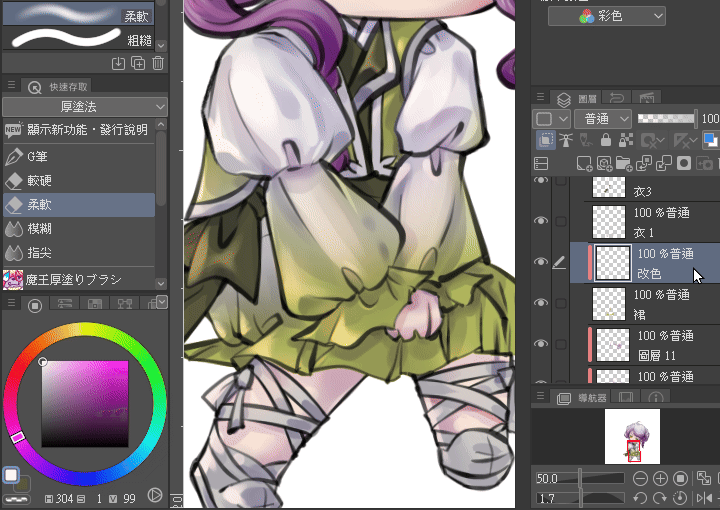Open the ruler display range dropdown
The image size is (720, 510).
[x=685, y=140]
